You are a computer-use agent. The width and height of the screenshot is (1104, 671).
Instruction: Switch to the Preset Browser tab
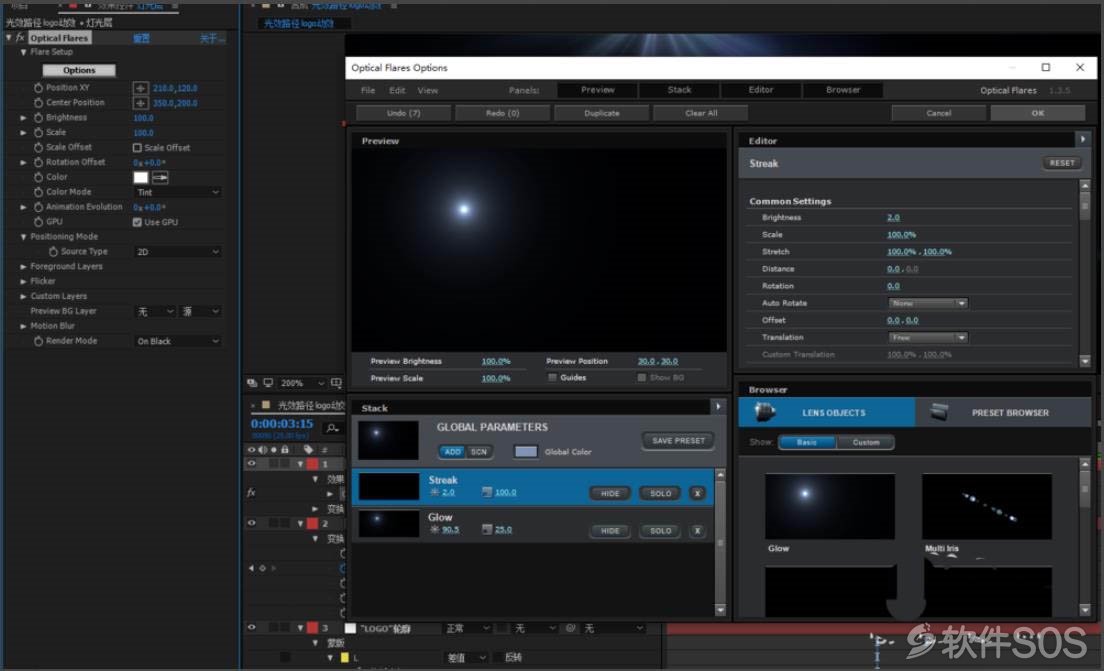pos(1003,413)
